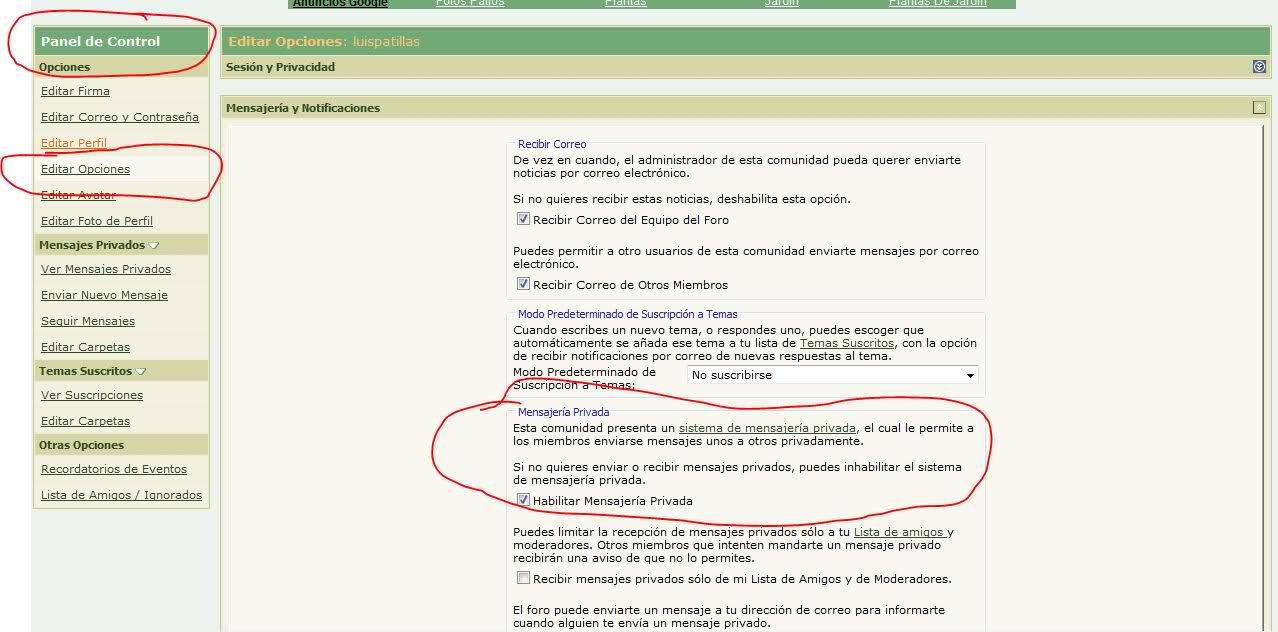This screenshot has height=632, width=1278.
Task: Open Editar Carpetas under Mensajes Privados
Action: tap(85, 347)
